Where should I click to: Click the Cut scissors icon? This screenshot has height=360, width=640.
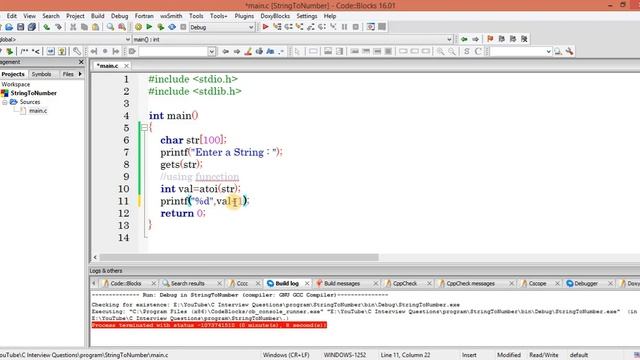(x=73, y=27)
